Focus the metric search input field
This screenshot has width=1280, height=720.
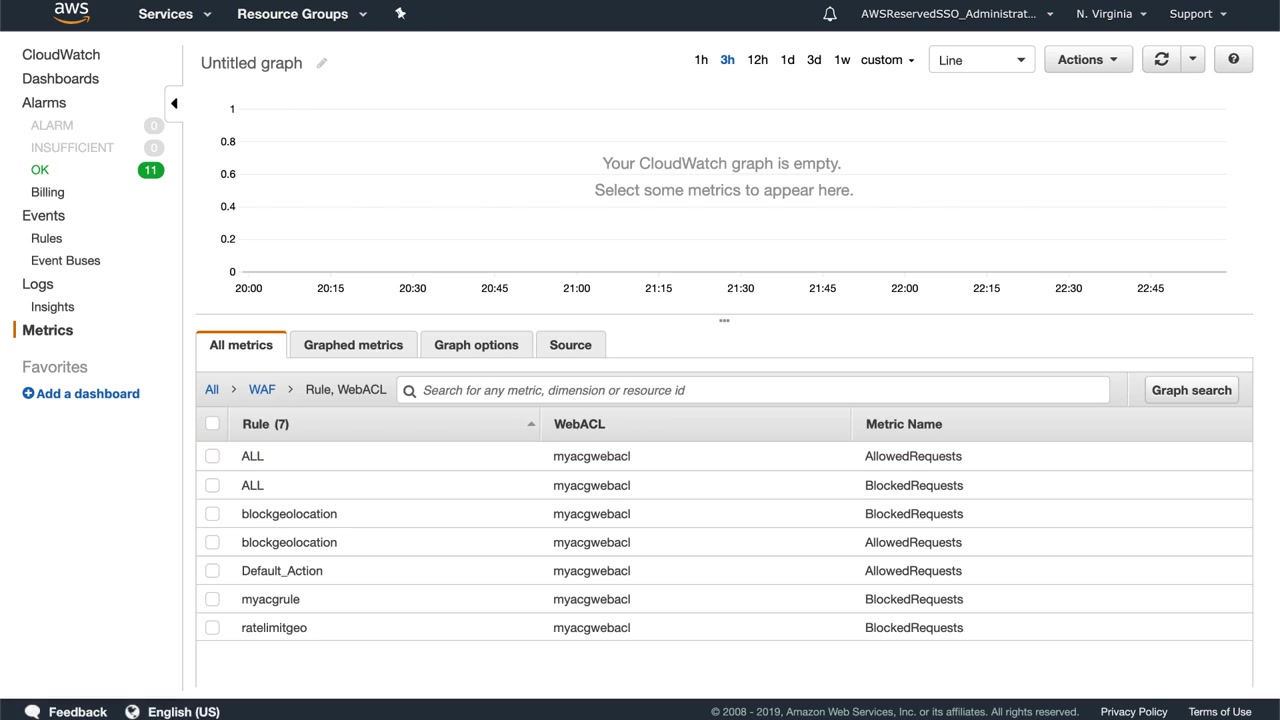[760, 390]
